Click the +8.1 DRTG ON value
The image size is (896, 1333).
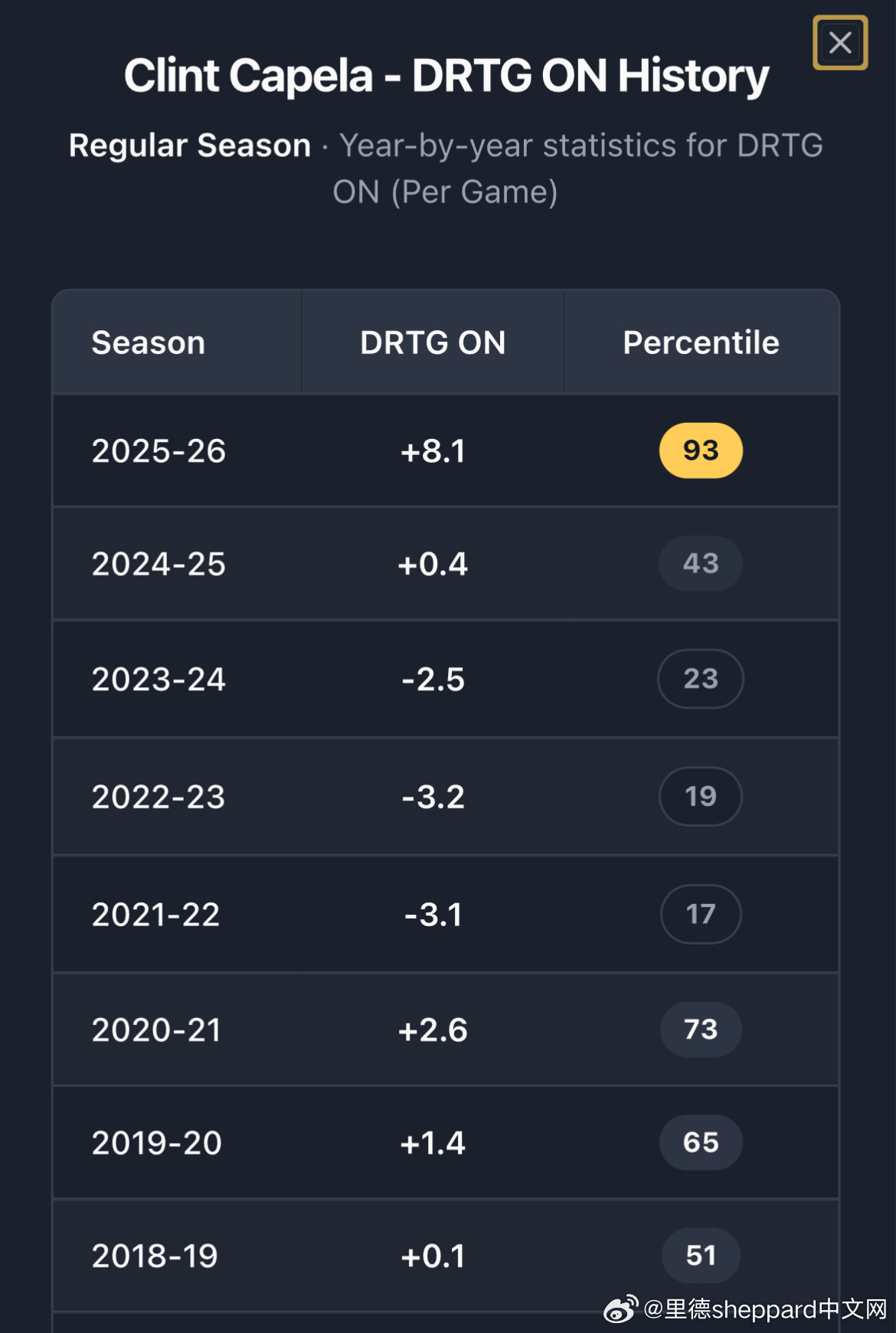coord(433,451)
